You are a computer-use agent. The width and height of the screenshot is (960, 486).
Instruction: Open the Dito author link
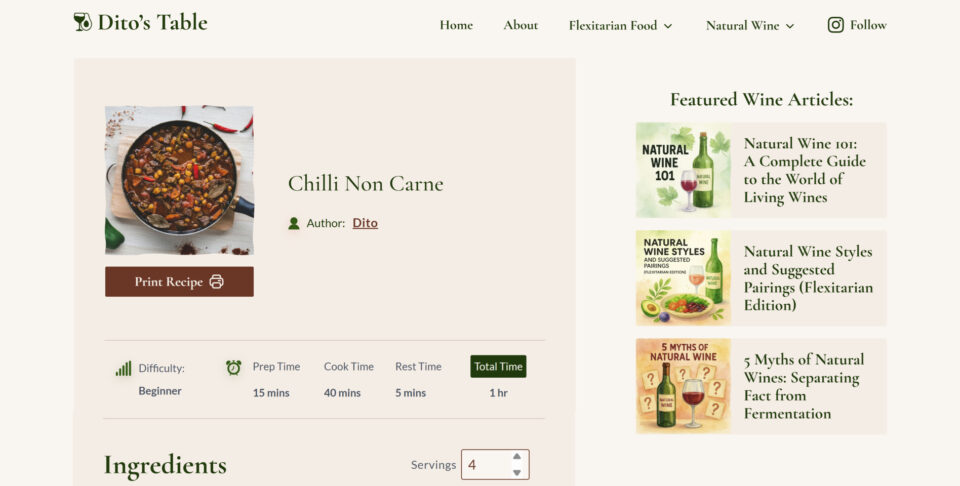coord(365,223)
